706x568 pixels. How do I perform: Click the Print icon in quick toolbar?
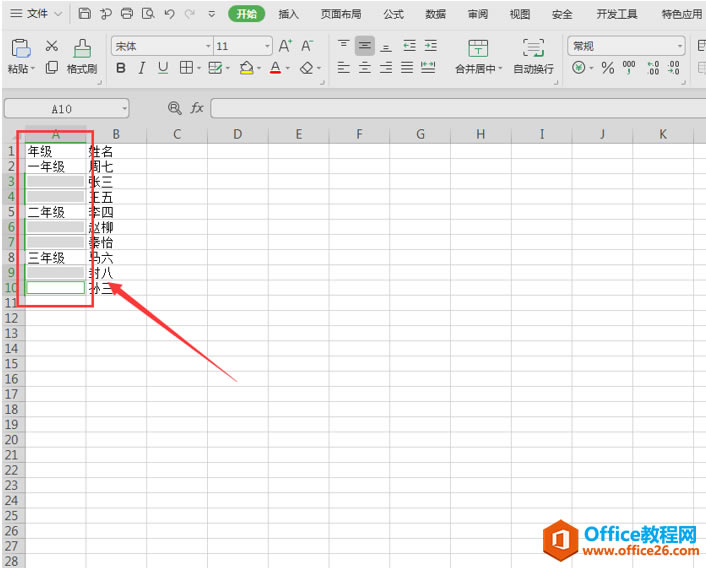coord(127,14)
